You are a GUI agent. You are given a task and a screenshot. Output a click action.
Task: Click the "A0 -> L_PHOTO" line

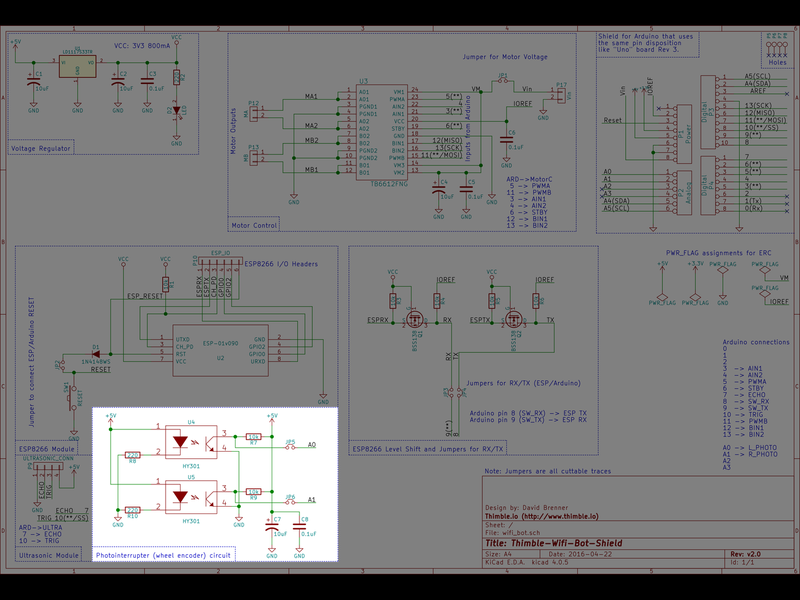point(750,447)
